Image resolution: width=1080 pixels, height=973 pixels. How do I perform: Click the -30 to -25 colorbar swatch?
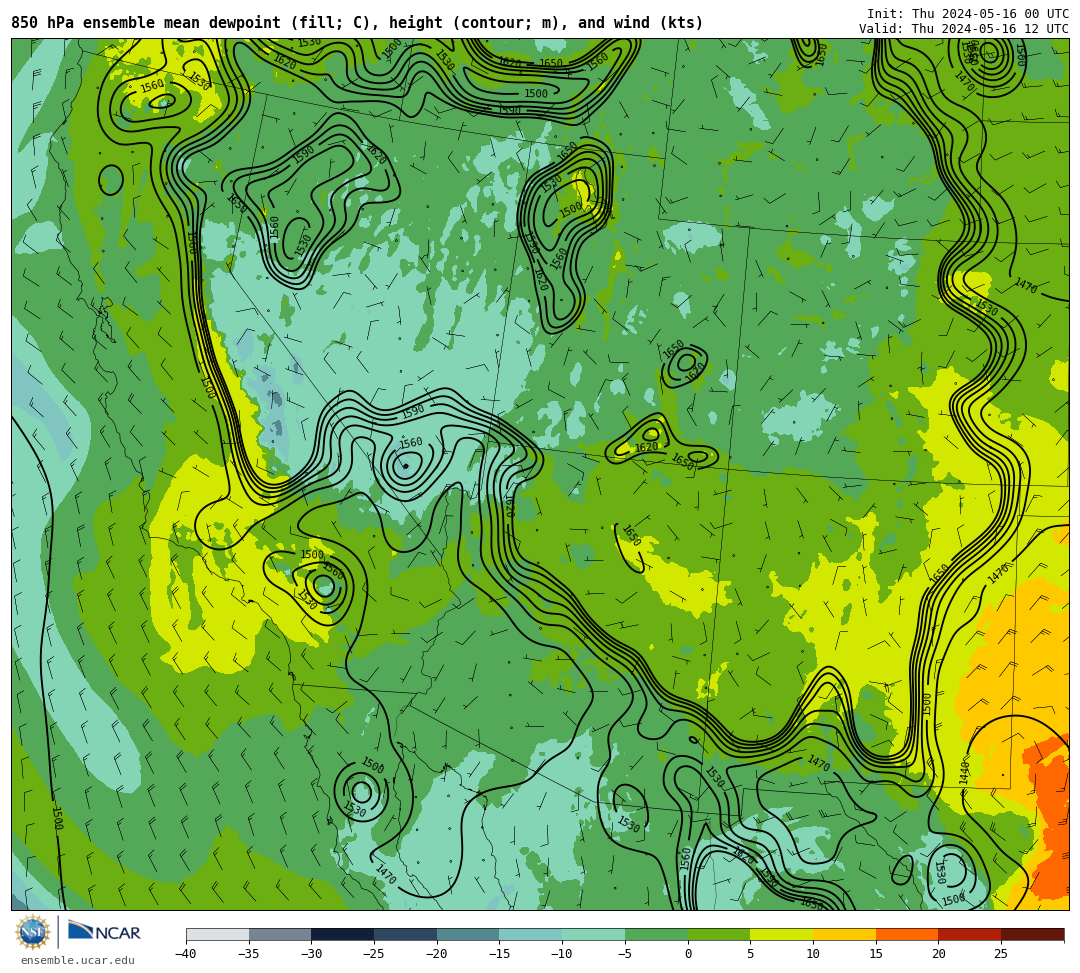[343, 934]
